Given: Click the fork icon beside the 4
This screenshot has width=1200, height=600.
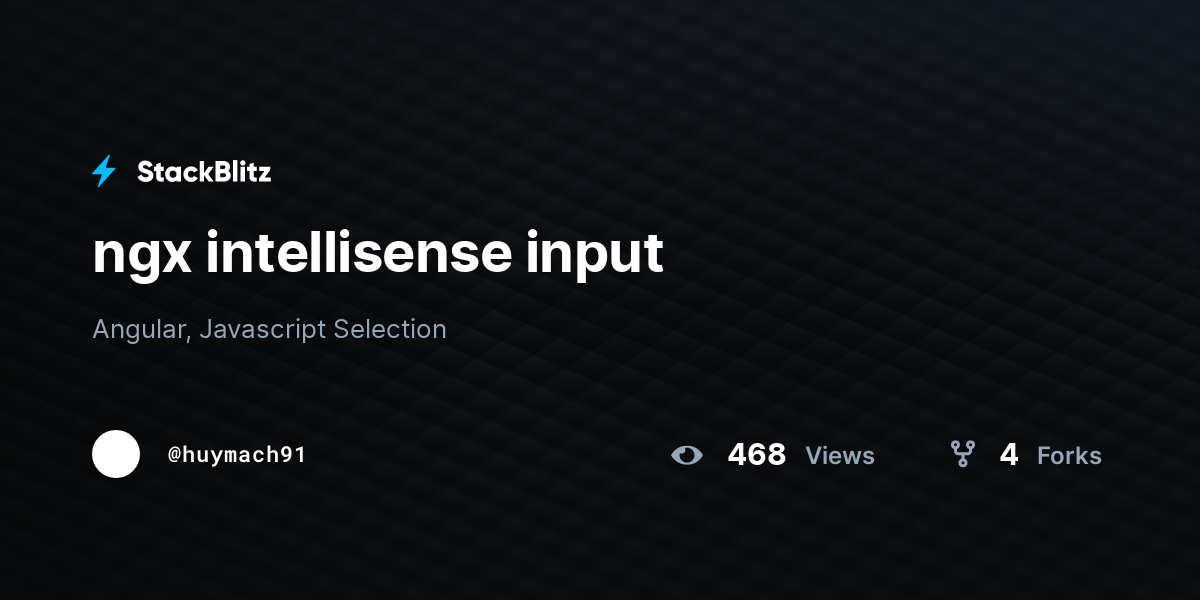Looking at the screenshot, I should [x=963, y=455].
